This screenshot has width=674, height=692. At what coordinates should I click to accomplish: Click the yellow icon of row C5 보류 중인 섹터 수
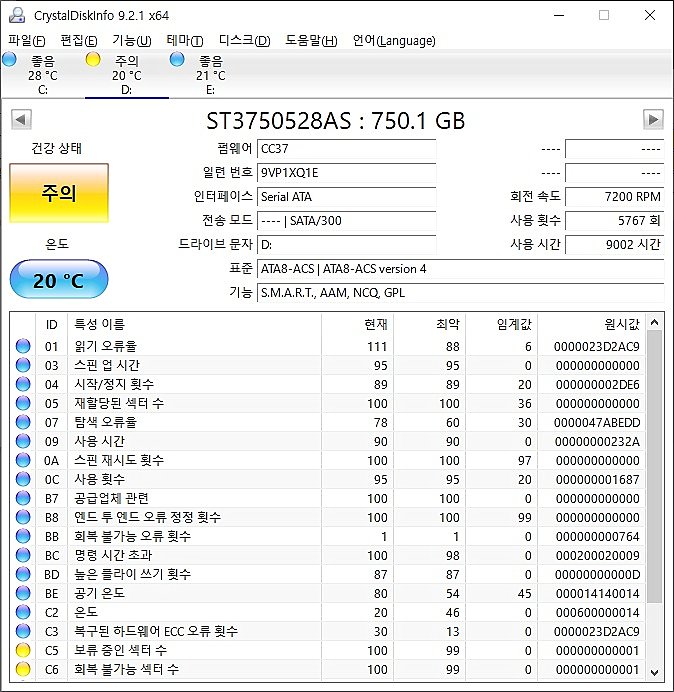23,650
